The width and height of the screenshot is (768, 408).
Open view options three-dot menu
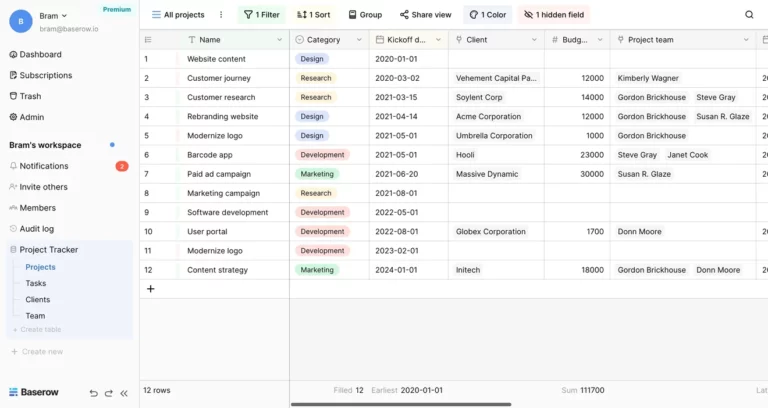pos(221,15)
